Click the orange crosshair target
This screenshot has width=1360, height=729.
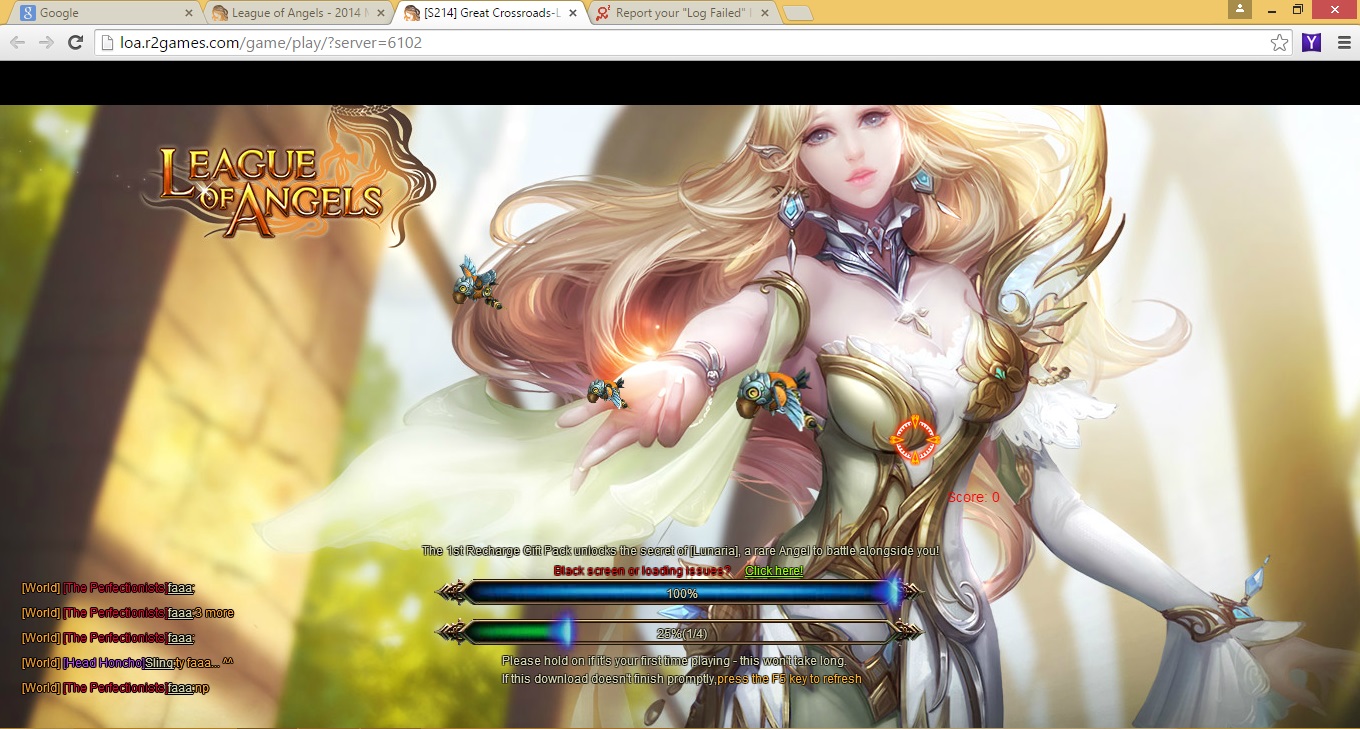(915, 439)
